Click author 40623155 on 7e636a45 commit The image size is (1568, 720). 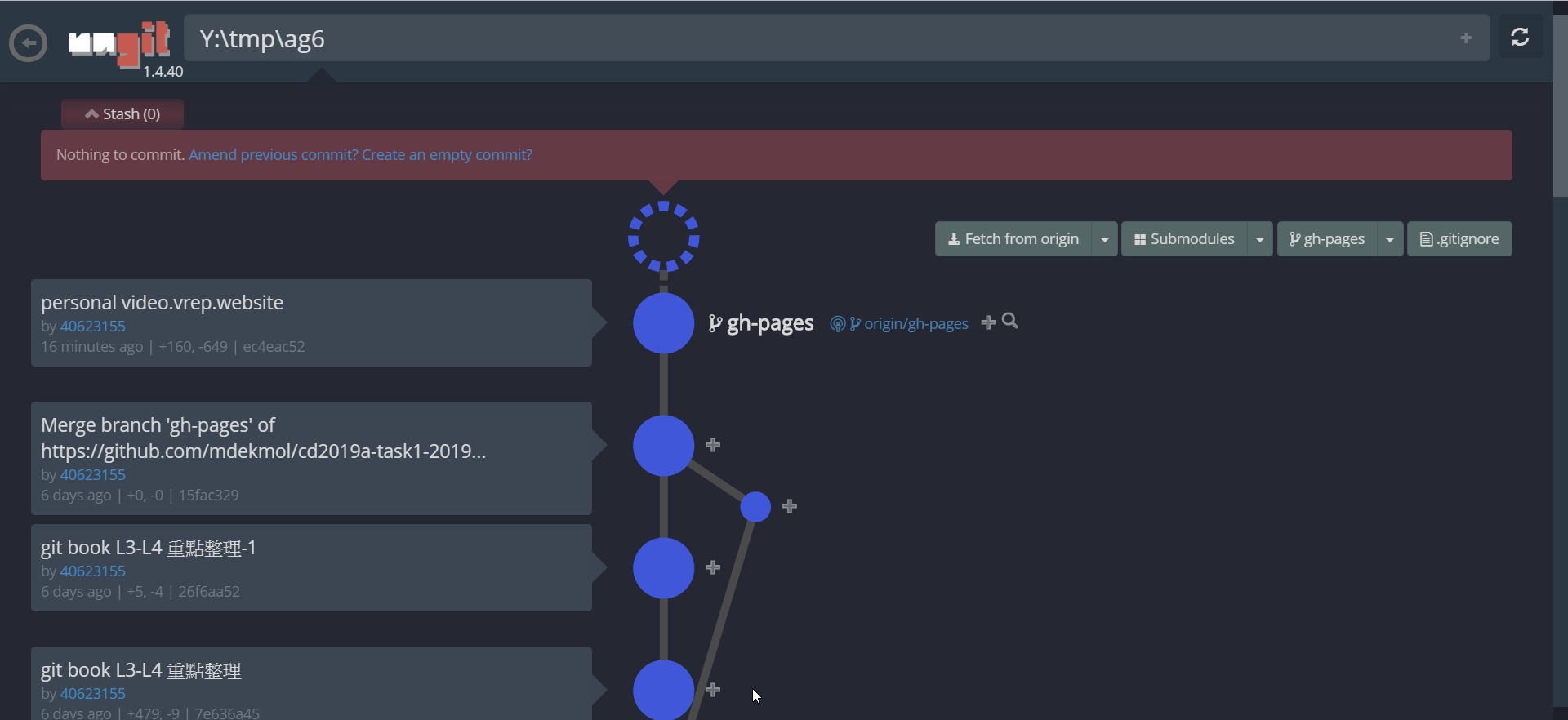pos(93,693)
